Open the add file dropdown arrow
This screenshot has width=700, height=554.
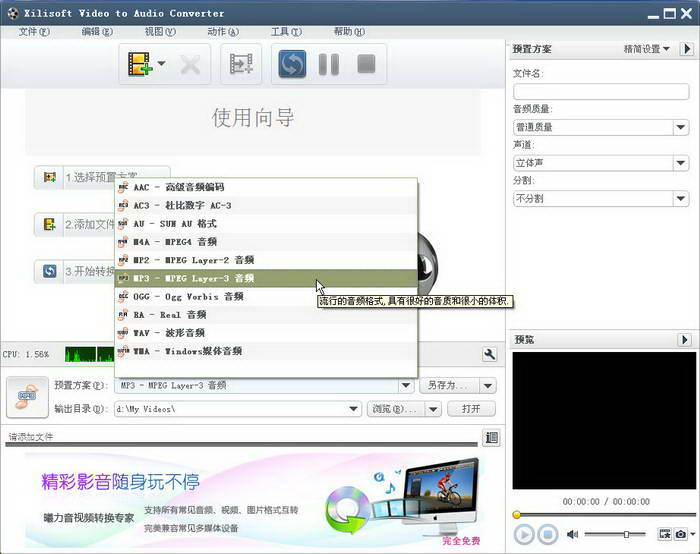coord(161,63)
